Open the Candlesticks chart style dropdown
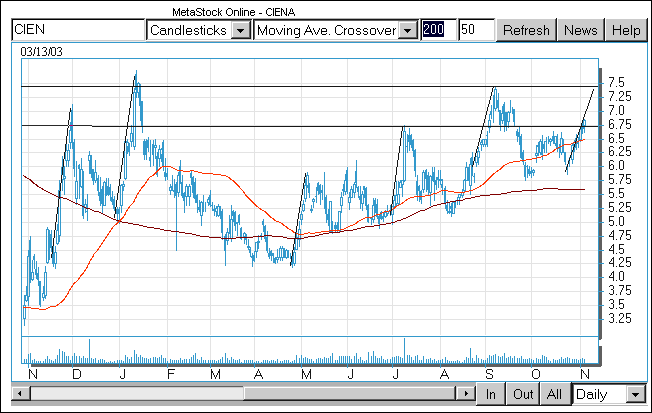652x413 pixels. coord(241,30)
